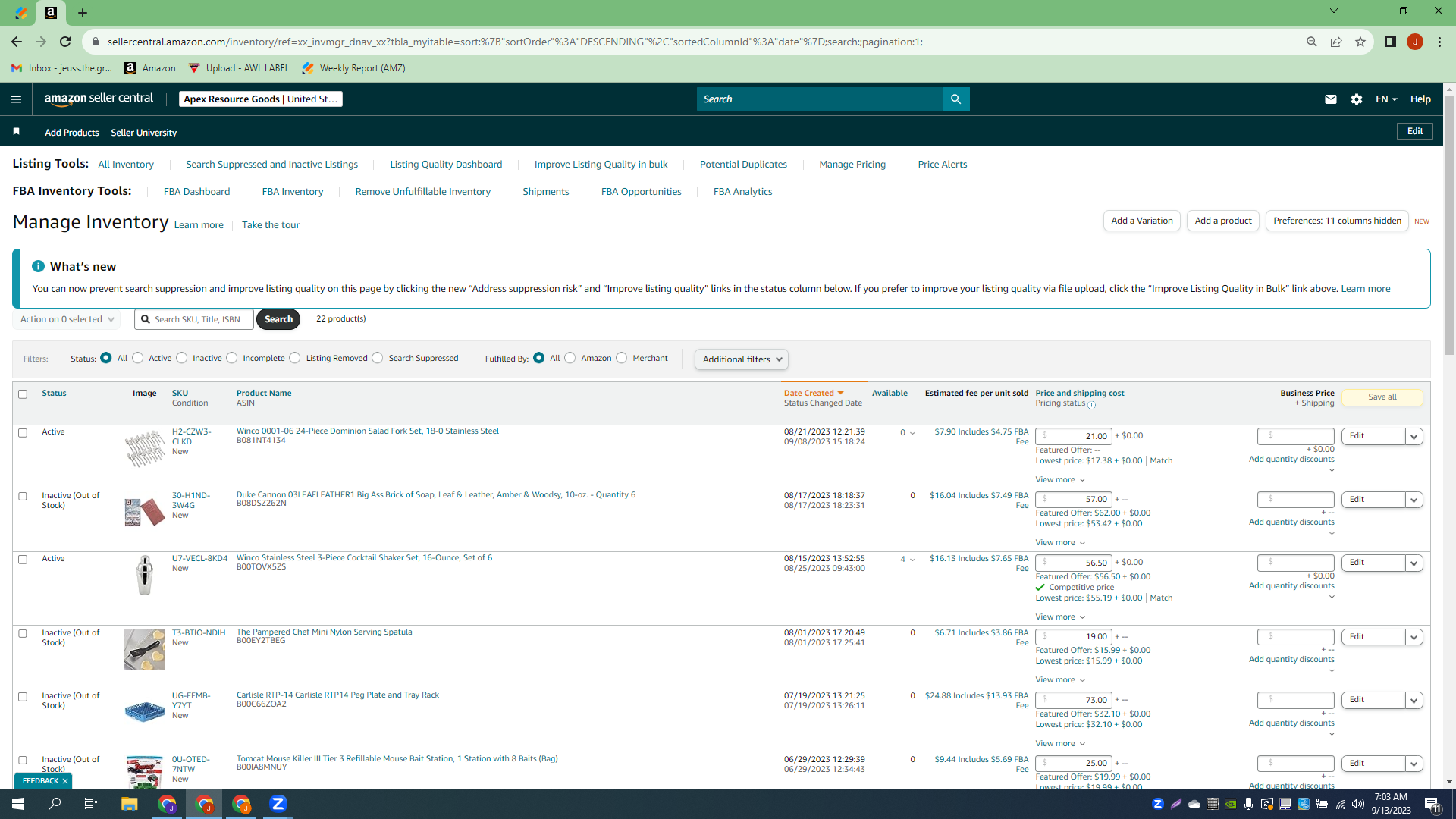Tick the checkbox for Winco Salad Fork Set

point(23,433)
